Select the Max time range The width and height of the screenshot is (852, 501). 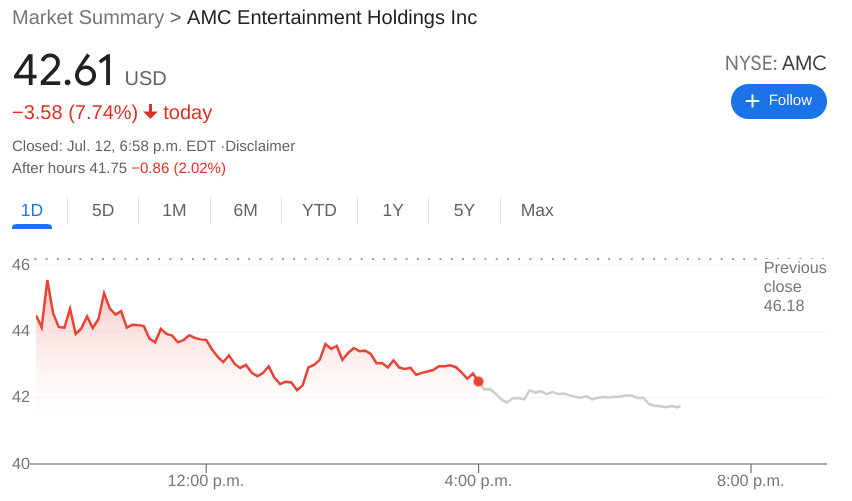pos(537,210)
